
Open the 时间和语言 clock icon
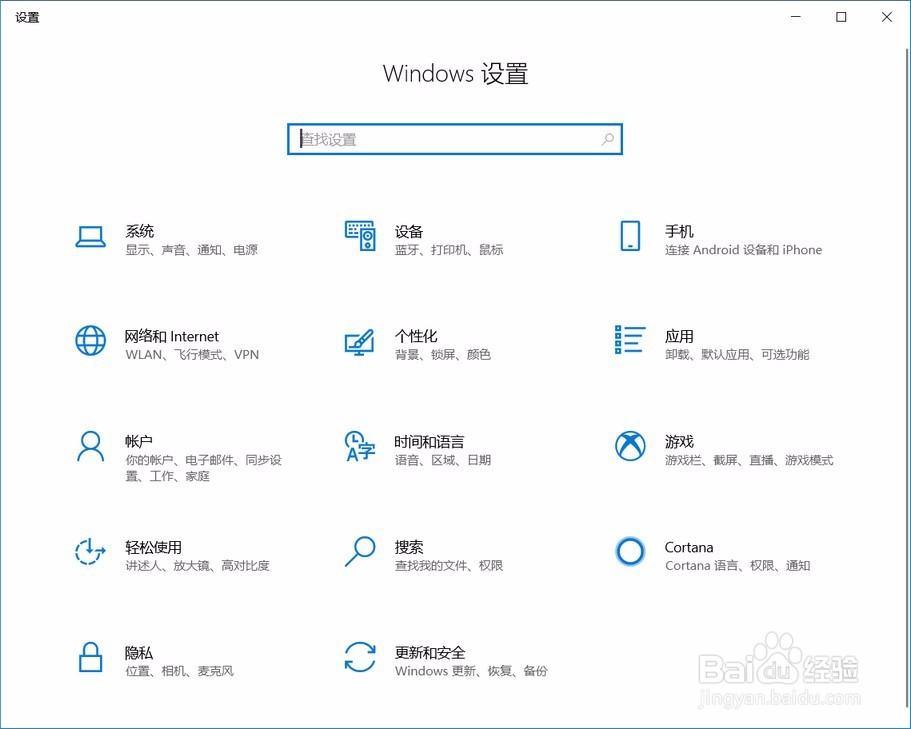pos(360,446)
